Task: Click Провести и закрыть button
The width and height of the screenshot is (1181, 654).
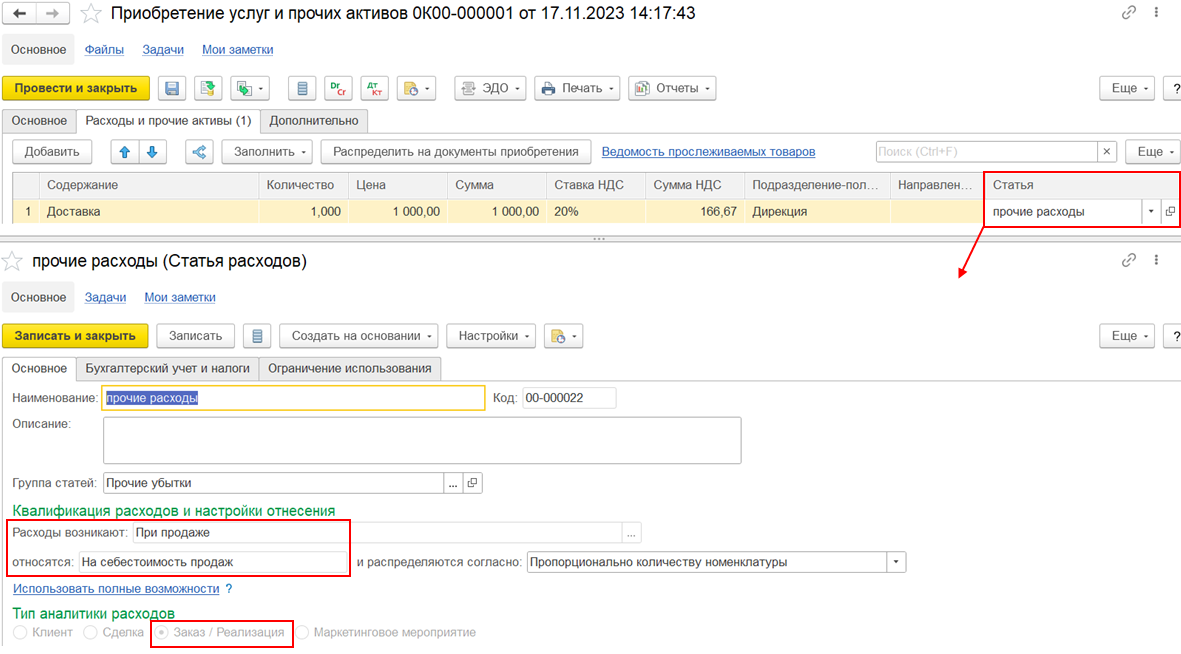Action: pos(75,88)
